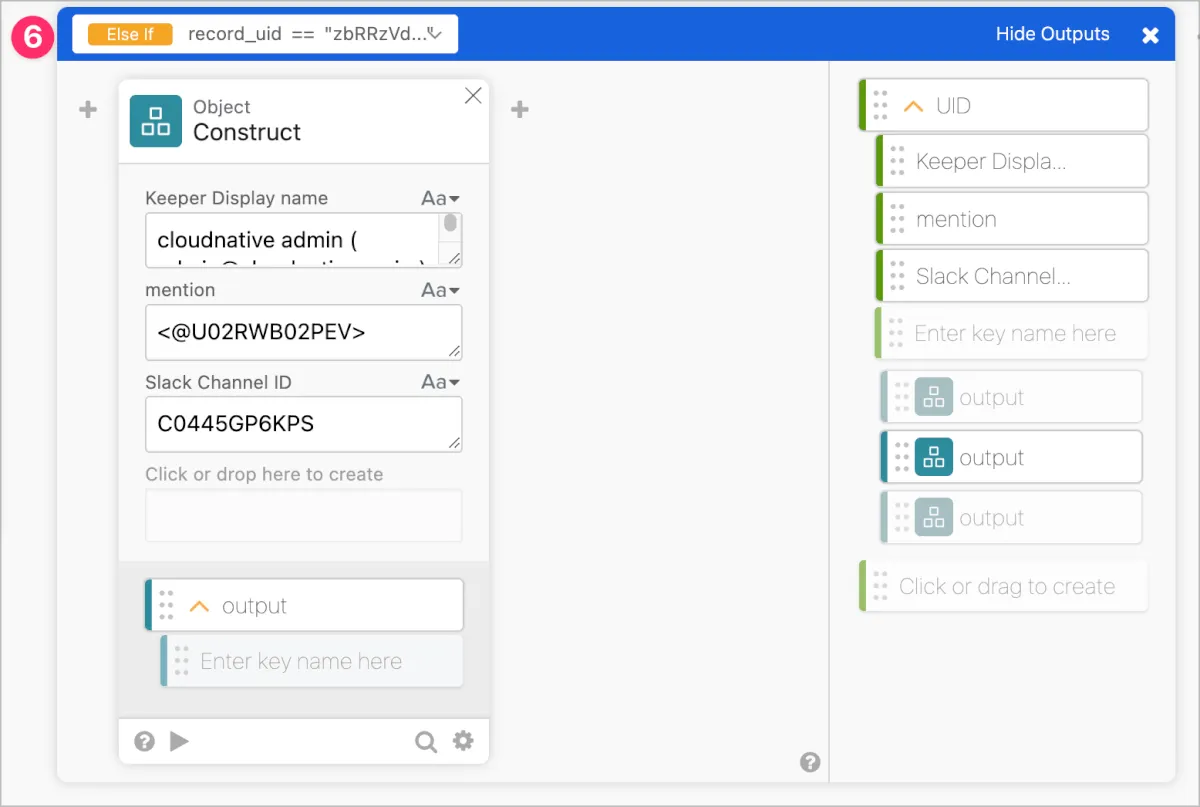Screen dimensions: 1200x807
Task: Click the plus icon left of the card
Action: click(88, 110)
